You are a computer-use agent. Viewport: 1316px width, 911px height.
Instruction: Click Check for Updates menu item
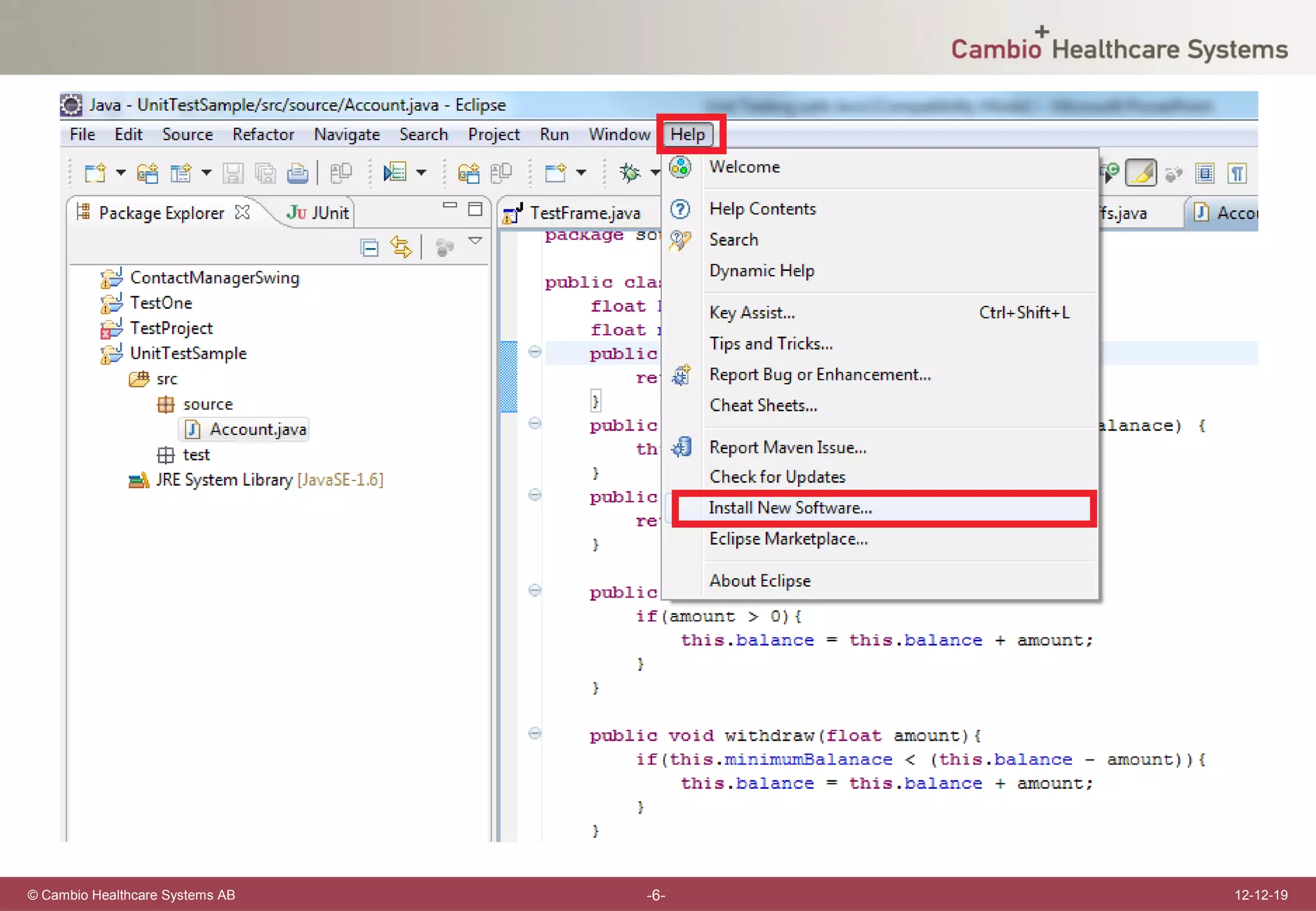[777, 477]
